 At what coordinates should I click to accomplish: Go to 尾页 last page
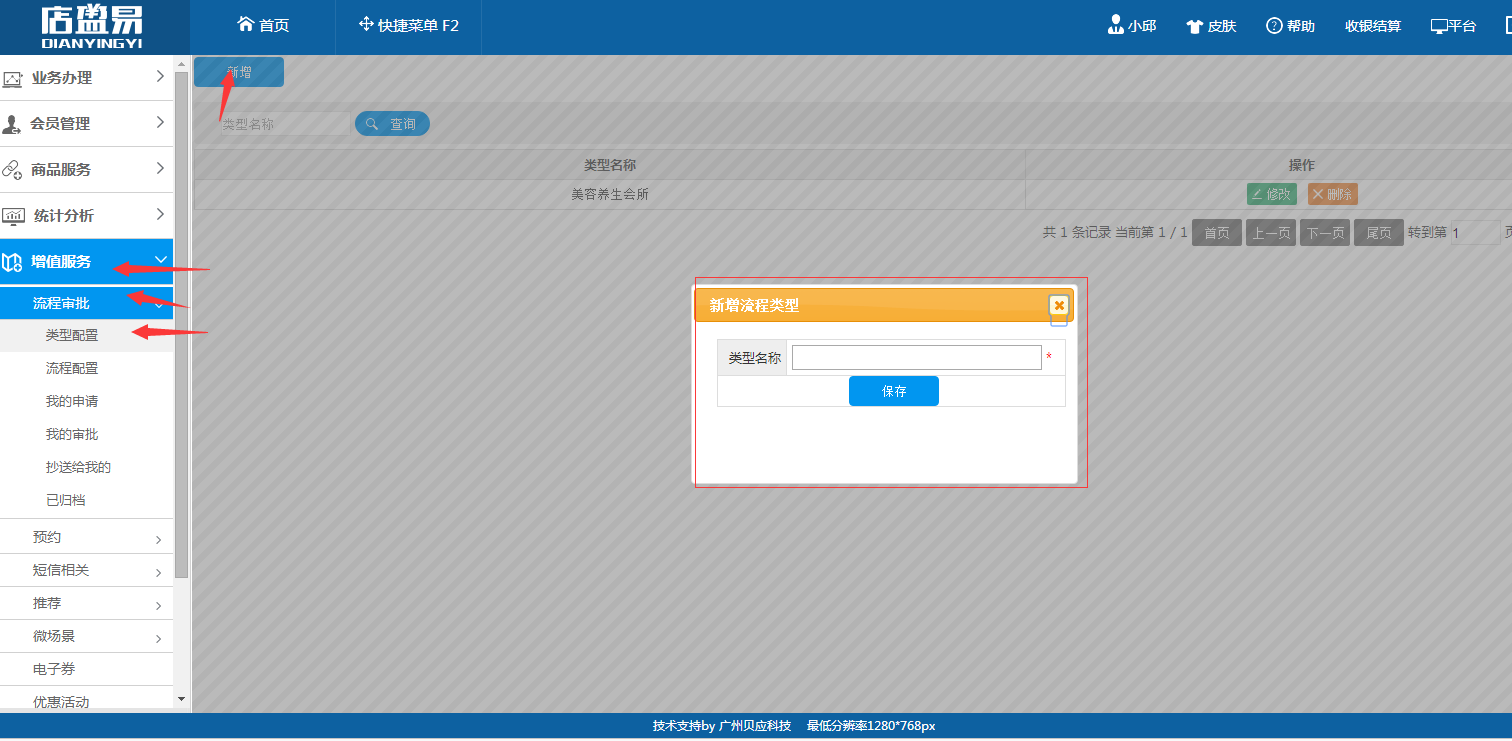coord(1379,233)
